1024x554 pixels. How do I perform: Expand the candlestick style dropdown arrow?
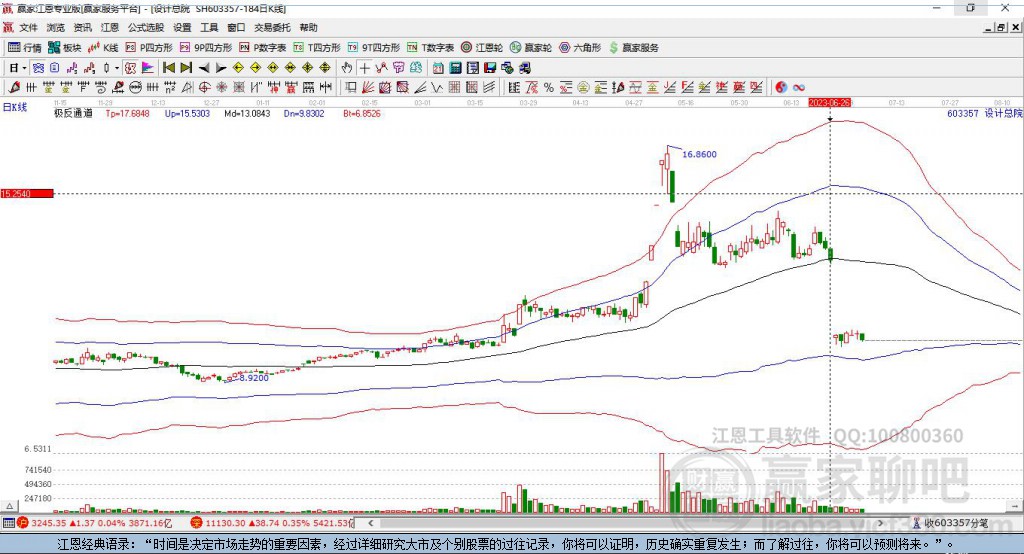click(x=117, y=68)
